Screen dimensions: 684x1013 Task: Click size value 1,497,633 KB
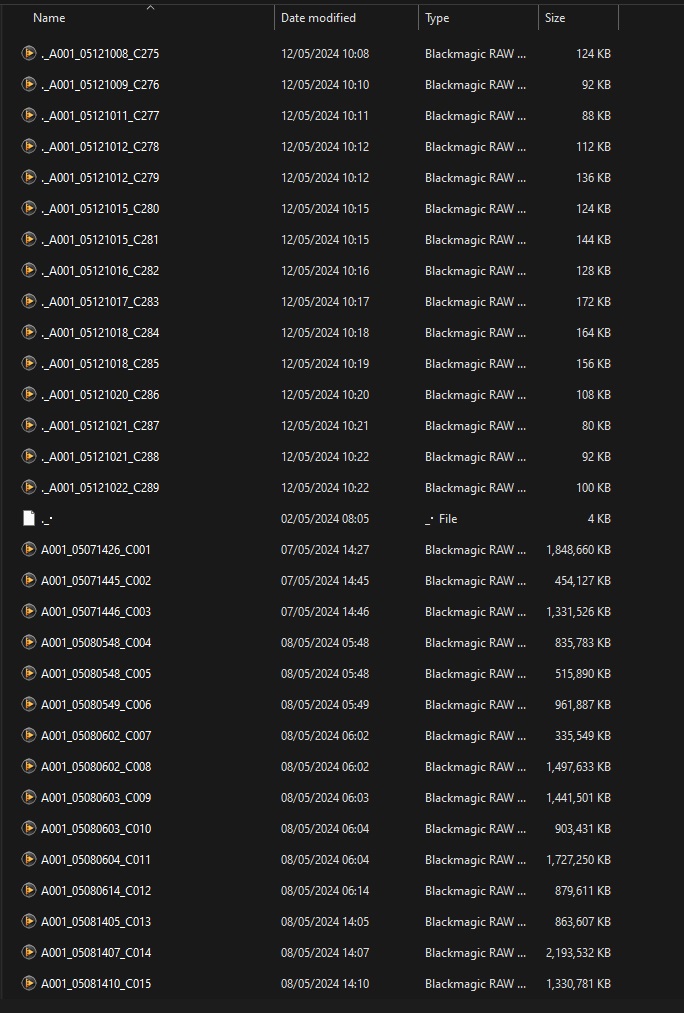click(x=578, y=767)
